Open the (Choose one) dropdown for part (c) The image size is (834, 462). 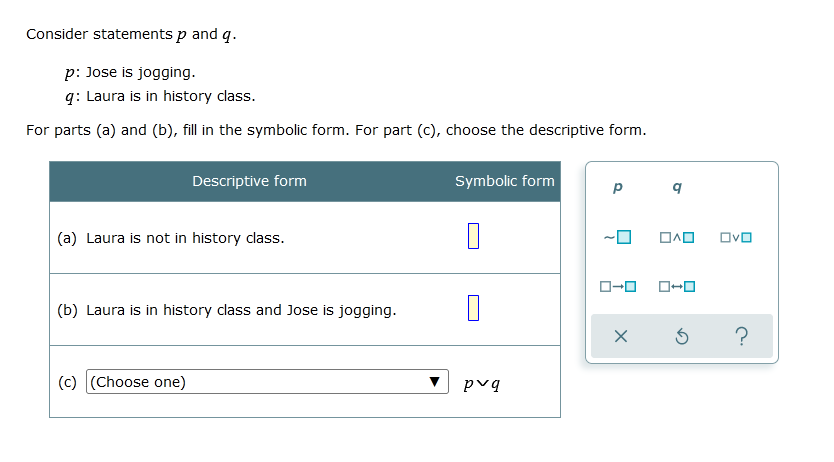tap(265, 382)
